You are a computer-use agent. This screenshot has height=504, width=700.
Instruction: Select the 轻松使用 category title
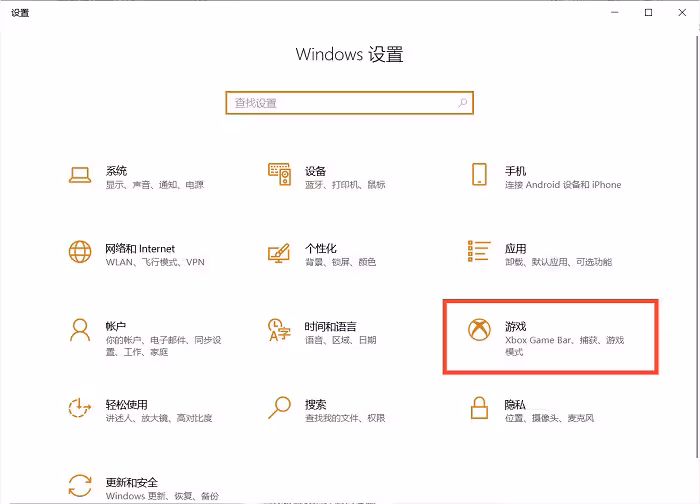click(126, 404)
